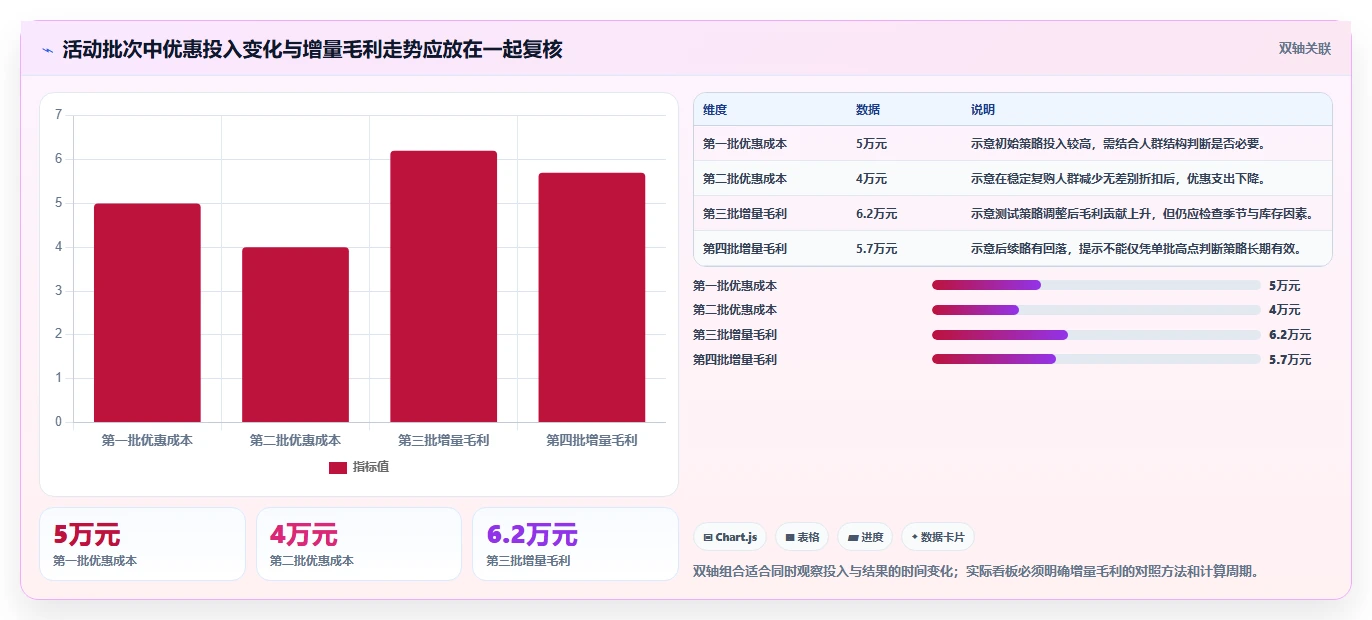1372x620 pixels.
Task: Click the 说明 column header
Action: pos(983,110)
